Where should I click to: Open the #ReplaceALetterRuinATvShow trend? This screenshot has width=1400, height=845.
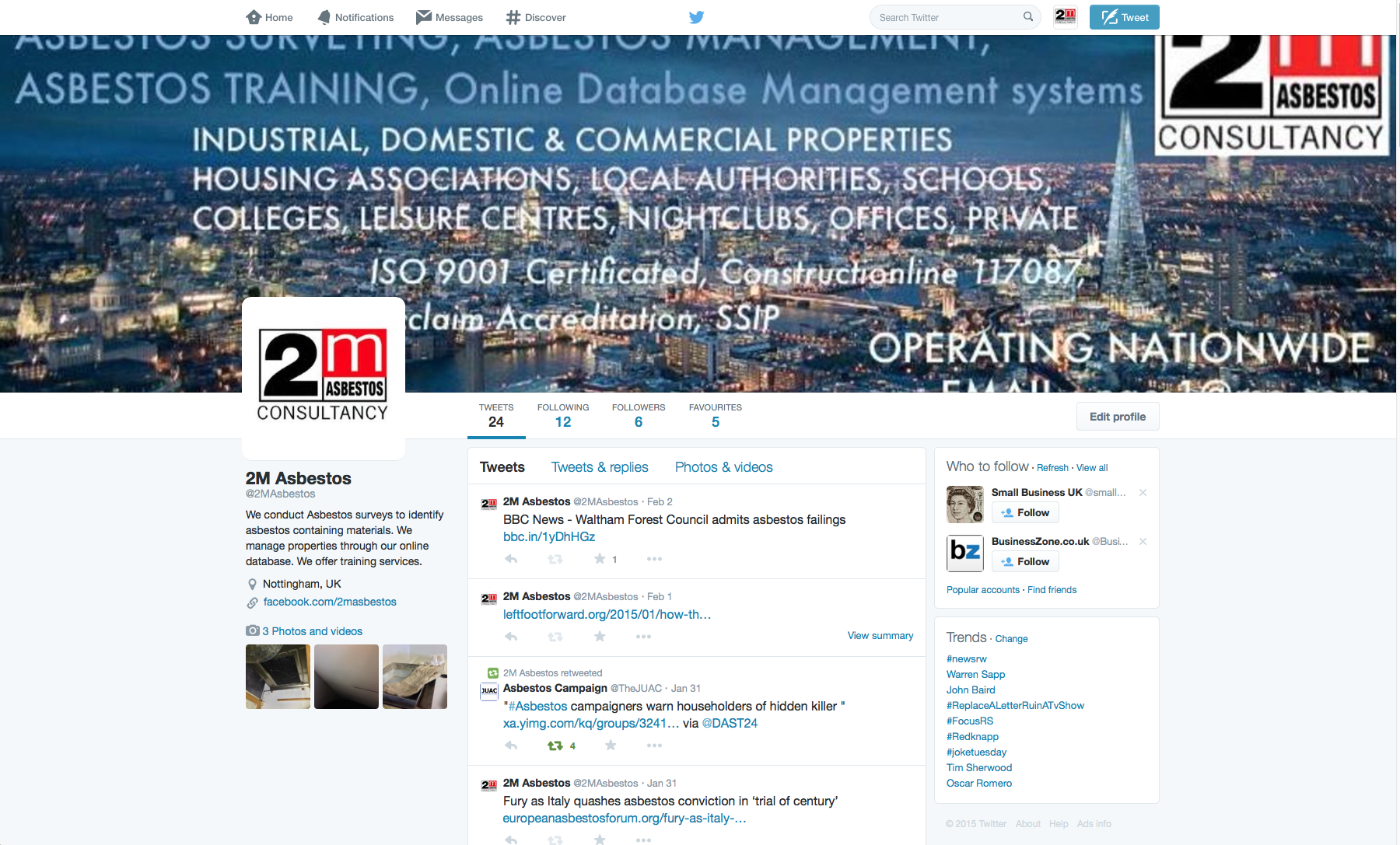(x=1015, y=705)
